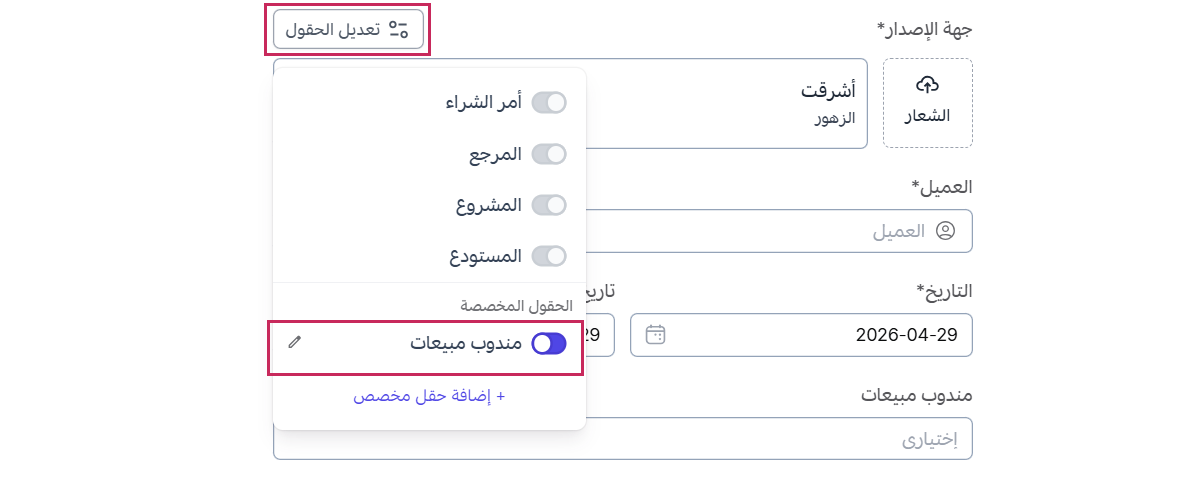
Task: Select the المستودع menu entry label
Action: pyautogui.click(x=486, y=256)
